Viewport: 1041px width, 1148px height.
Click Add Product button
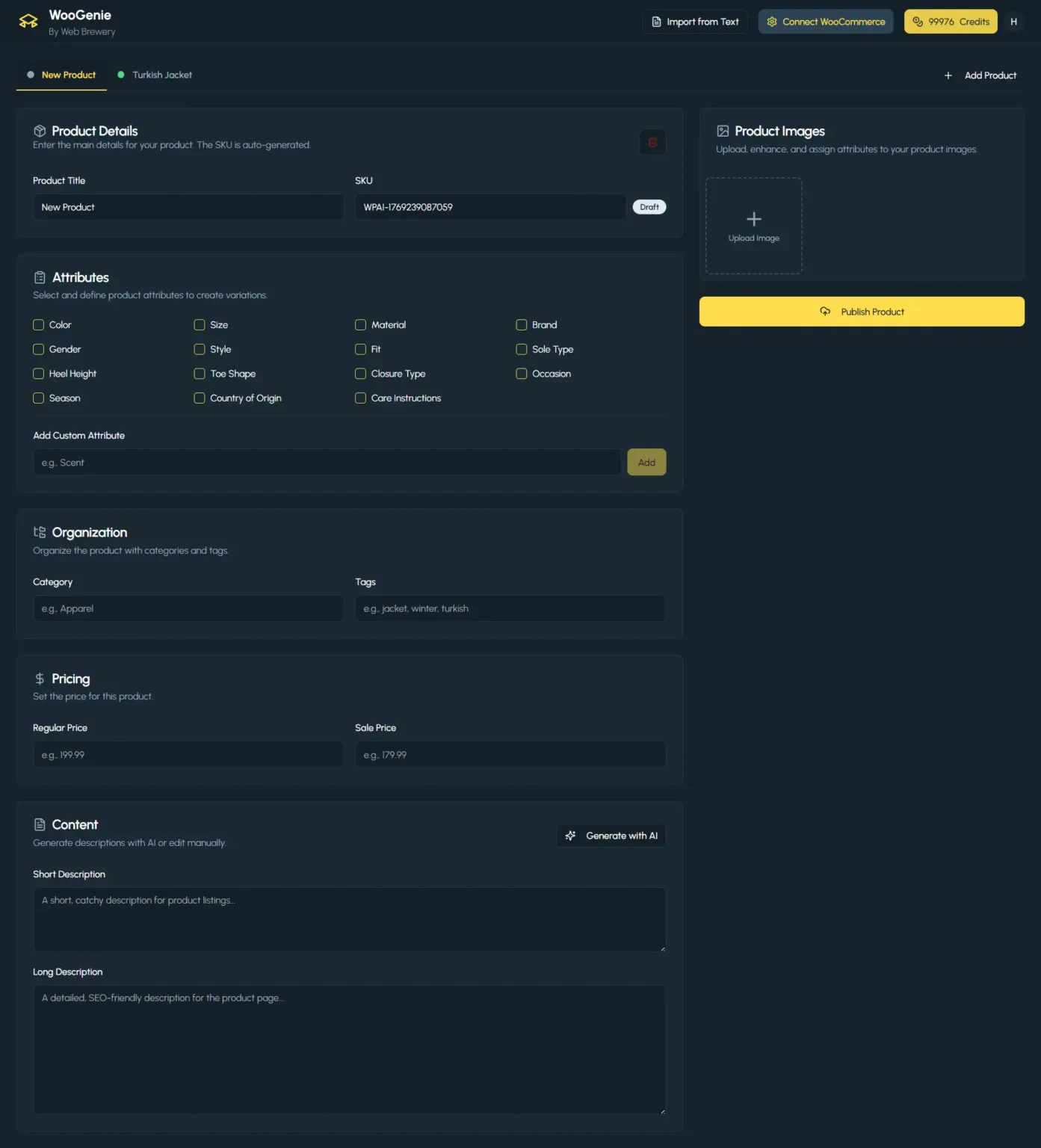(980, 75)
